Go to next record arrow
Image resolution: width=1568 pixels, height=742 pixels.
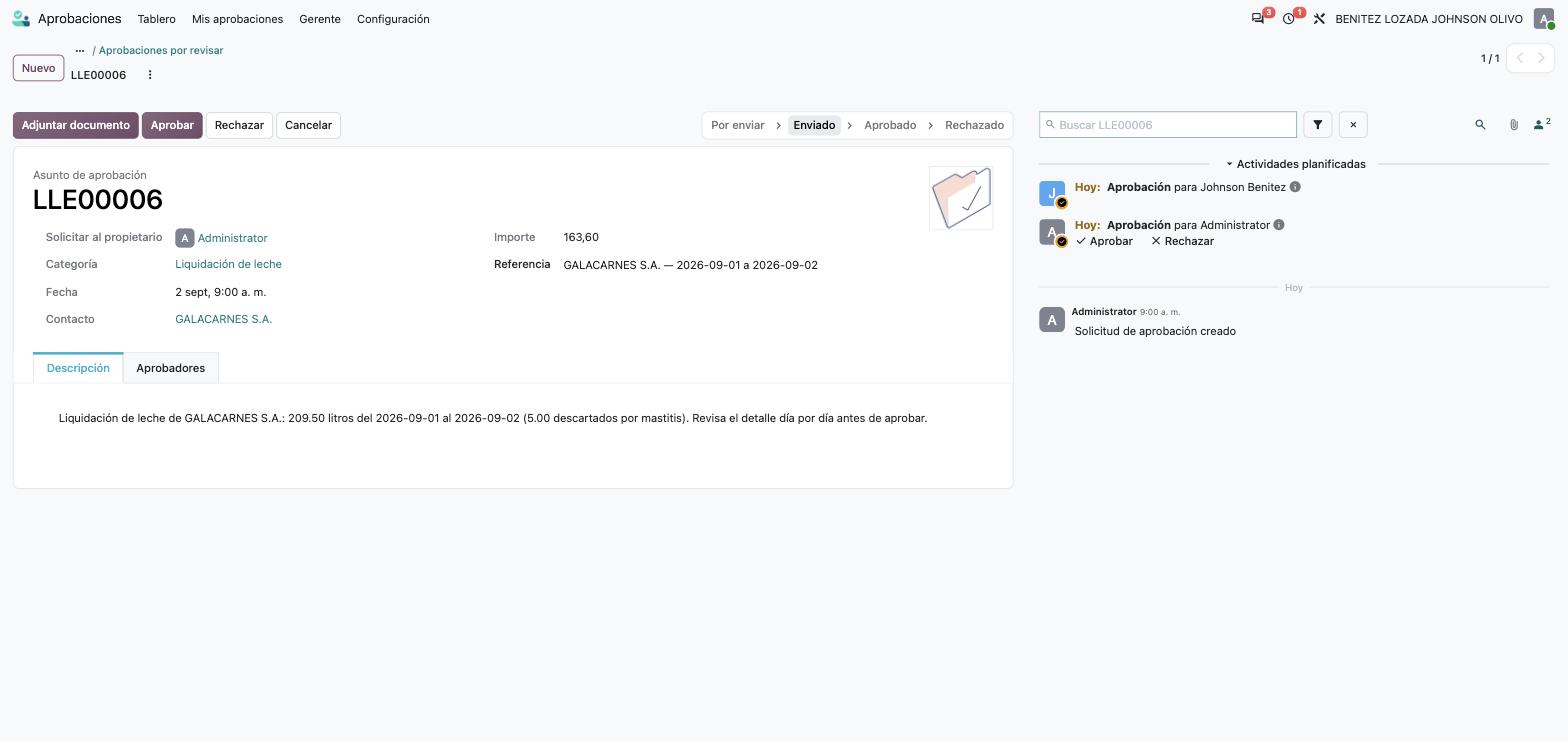[1542, 58]
